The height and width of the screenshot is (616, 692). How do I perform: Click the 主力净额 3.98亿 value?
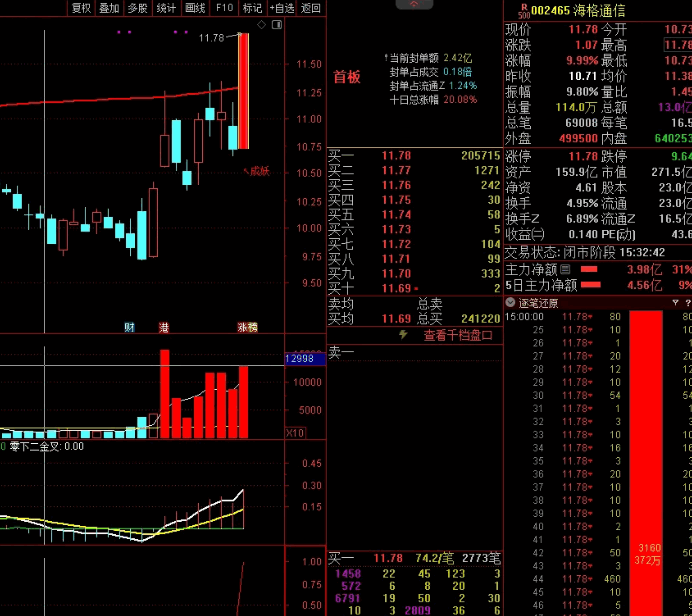point(644,269)
